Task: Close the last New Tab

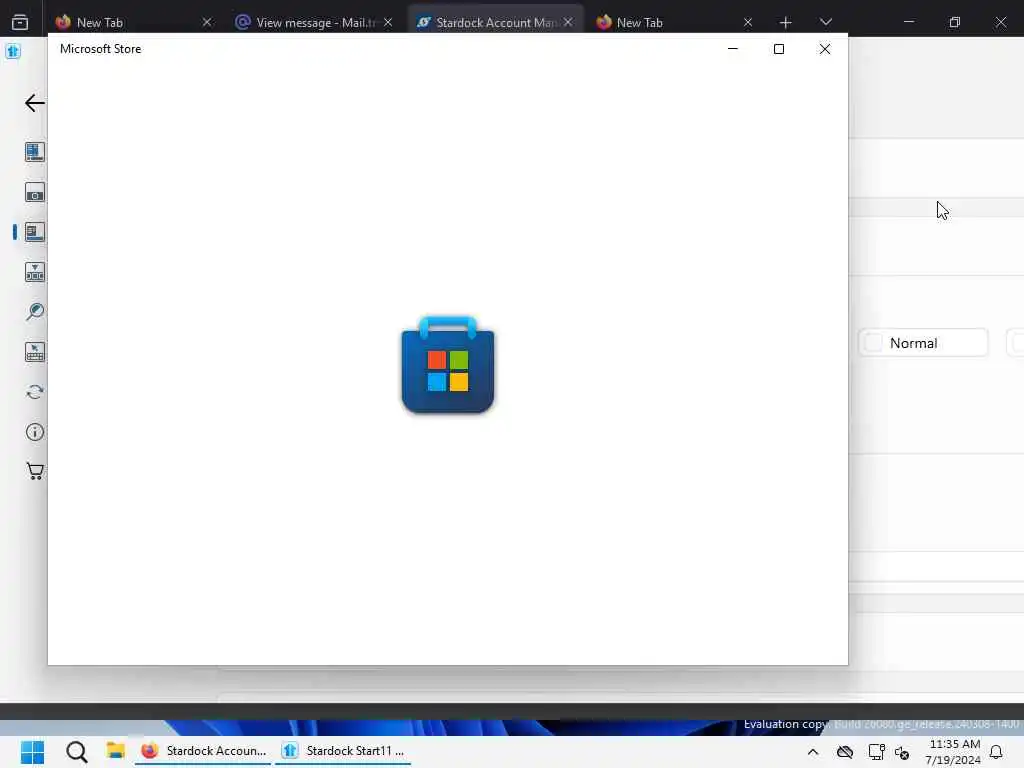Action: coord(748,22)
